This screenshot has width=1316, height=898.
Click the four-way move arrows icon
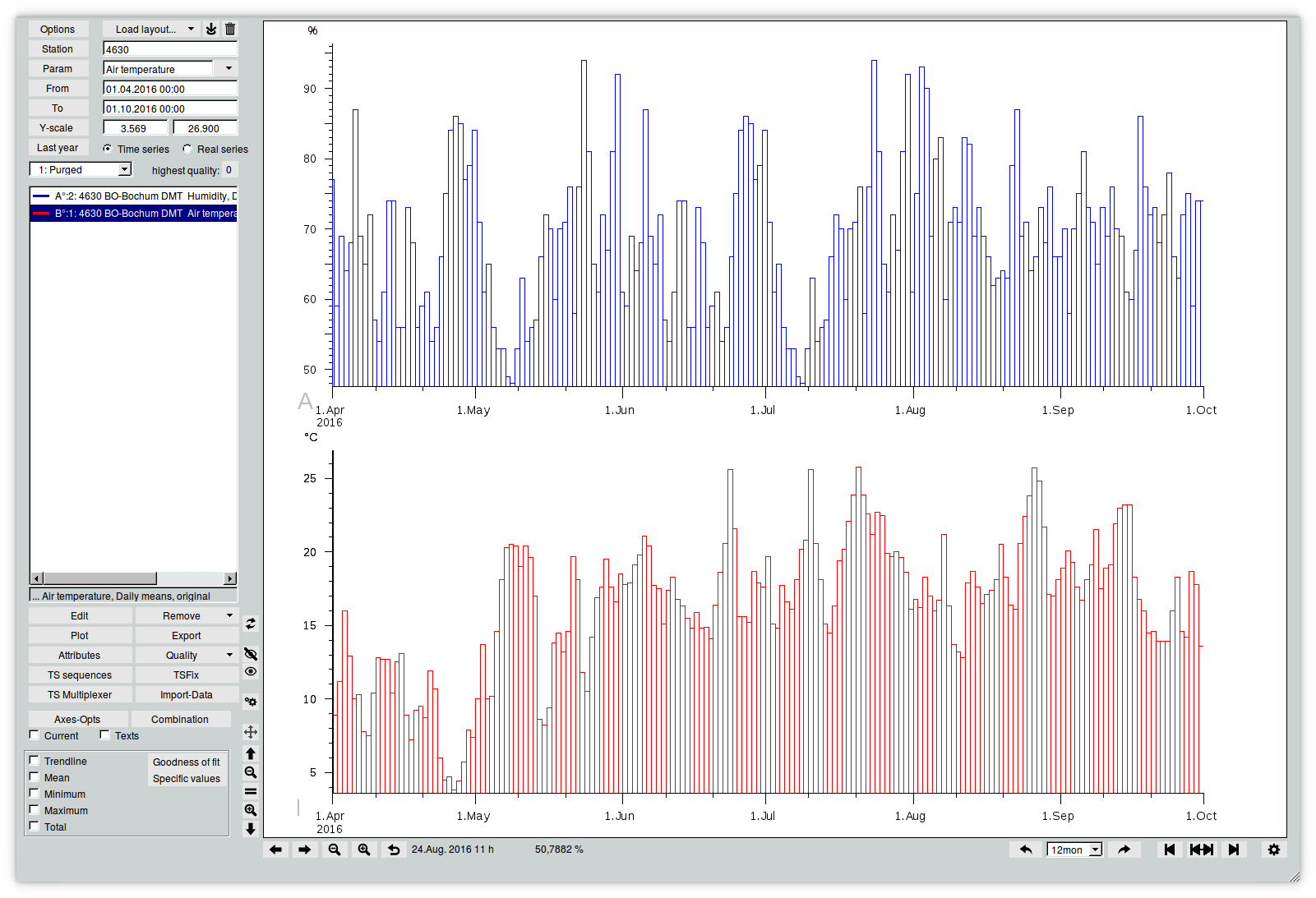point(251,732)
